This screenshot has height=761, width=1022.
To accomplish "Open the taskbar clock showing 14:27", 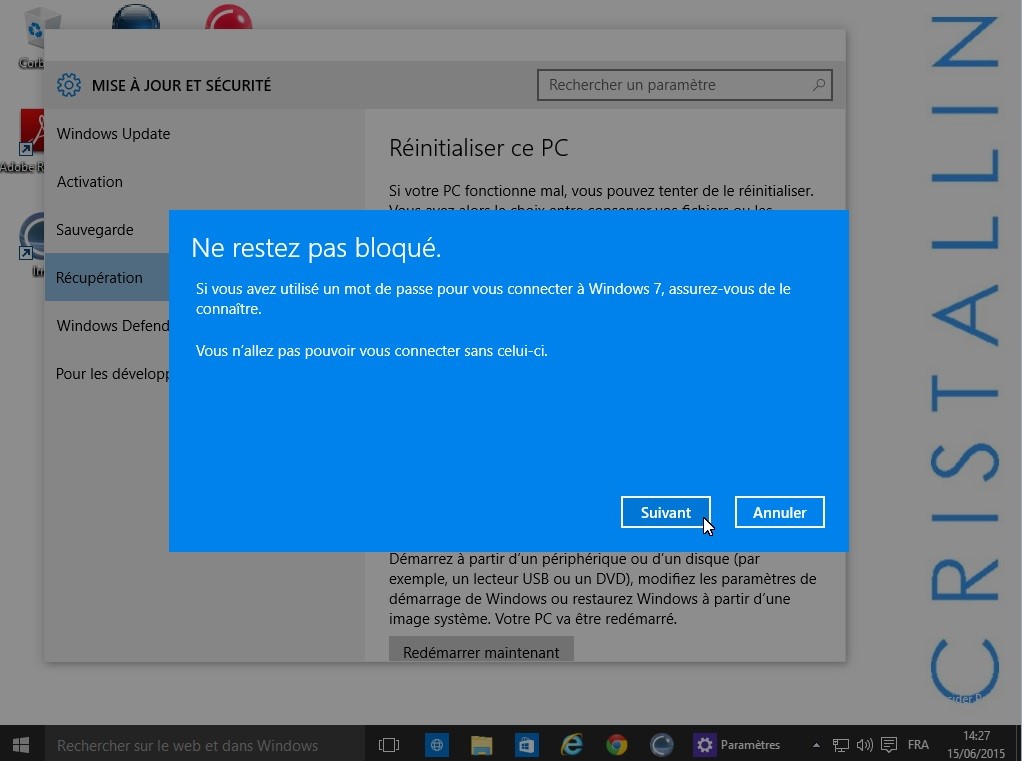I will click(x=976, y=745).
